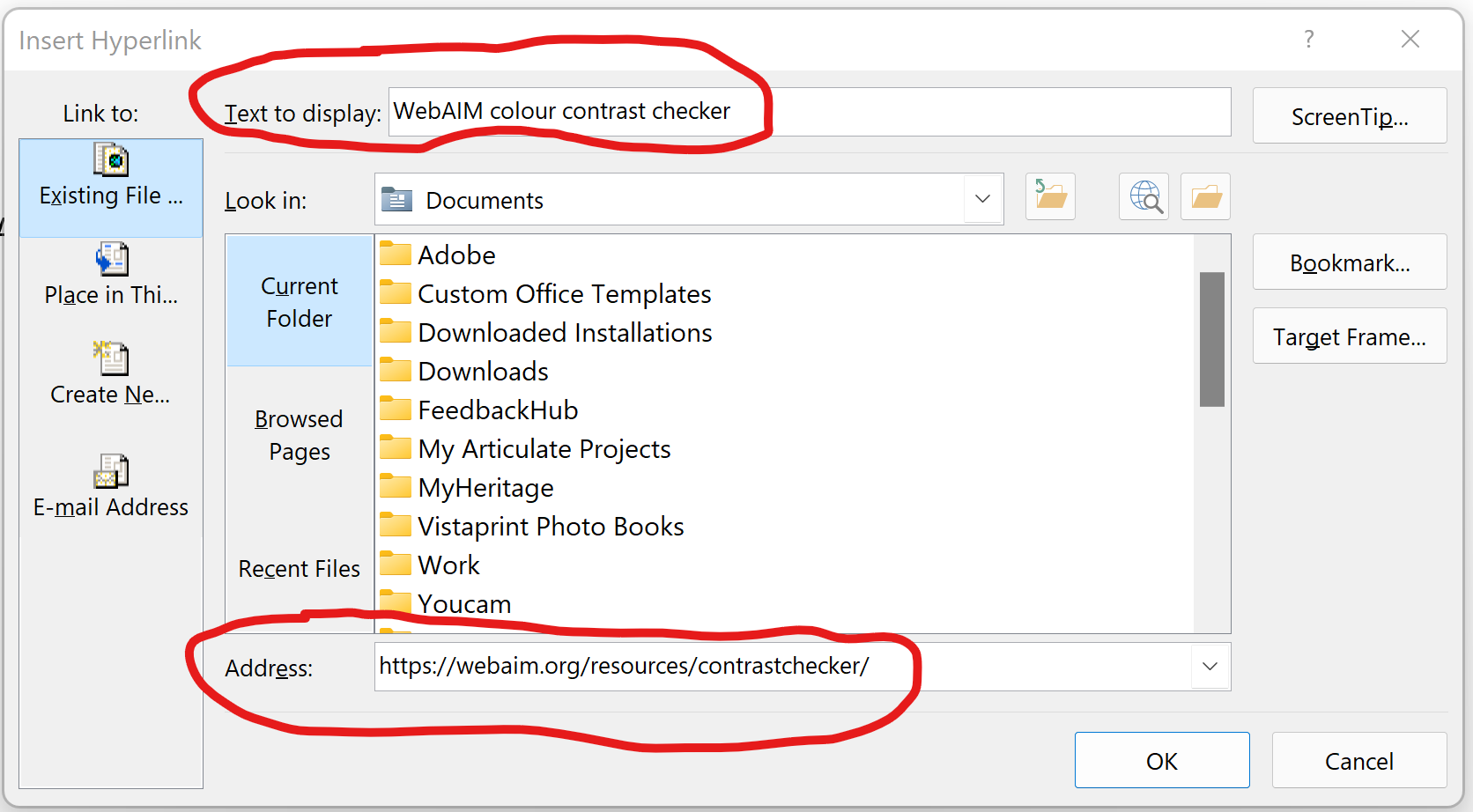Screen dimensions: 1473x812
Task: Click the Vistaprint Photo Books folder icon
Action: (396, 526)
